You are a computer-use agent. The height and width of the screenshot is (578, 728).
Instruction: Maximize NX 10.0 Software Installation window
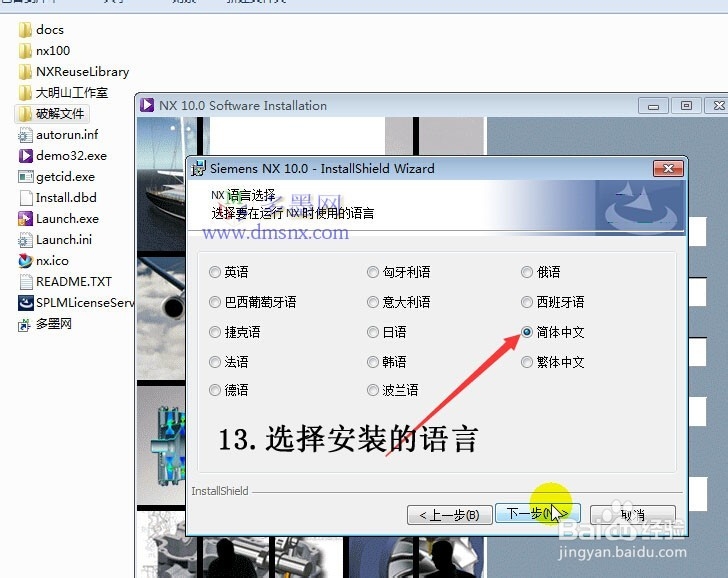686,106
